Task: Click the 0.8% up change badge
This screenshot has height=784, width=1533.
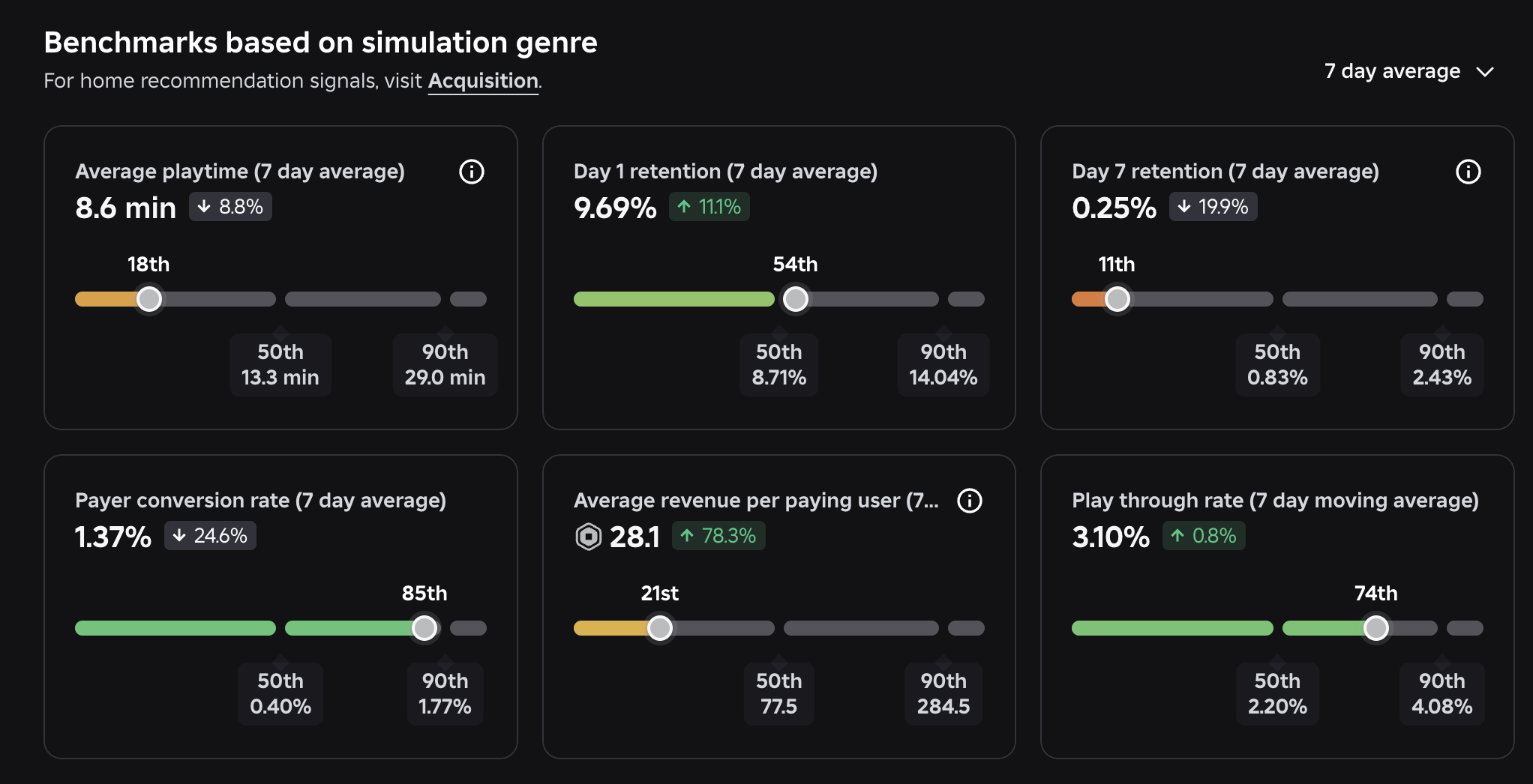Action: point(1204,536)
